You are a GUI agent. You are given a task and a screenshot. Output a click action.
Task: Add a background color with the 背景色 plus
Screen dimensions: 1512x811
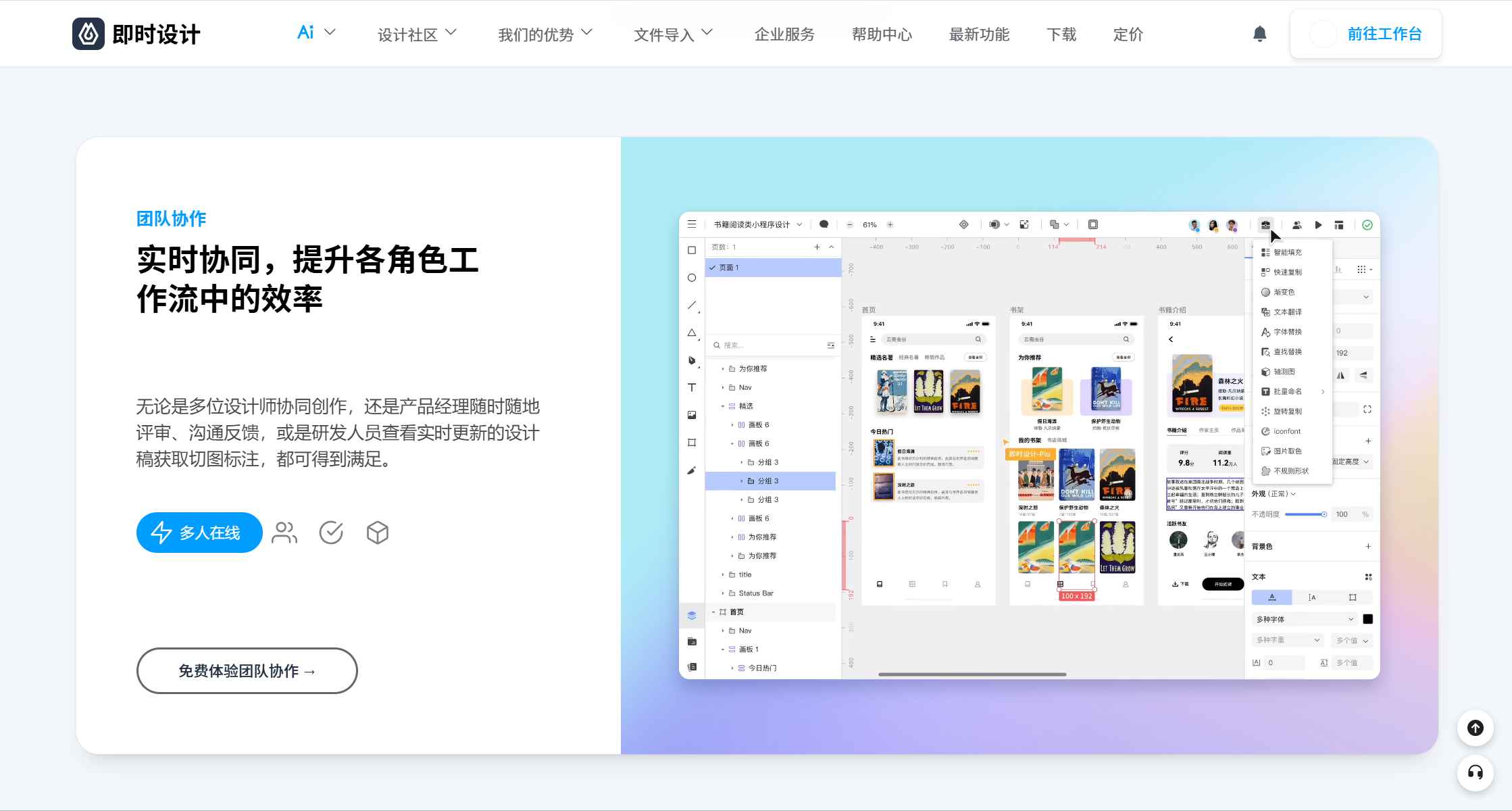click(x=1368, y=546)
